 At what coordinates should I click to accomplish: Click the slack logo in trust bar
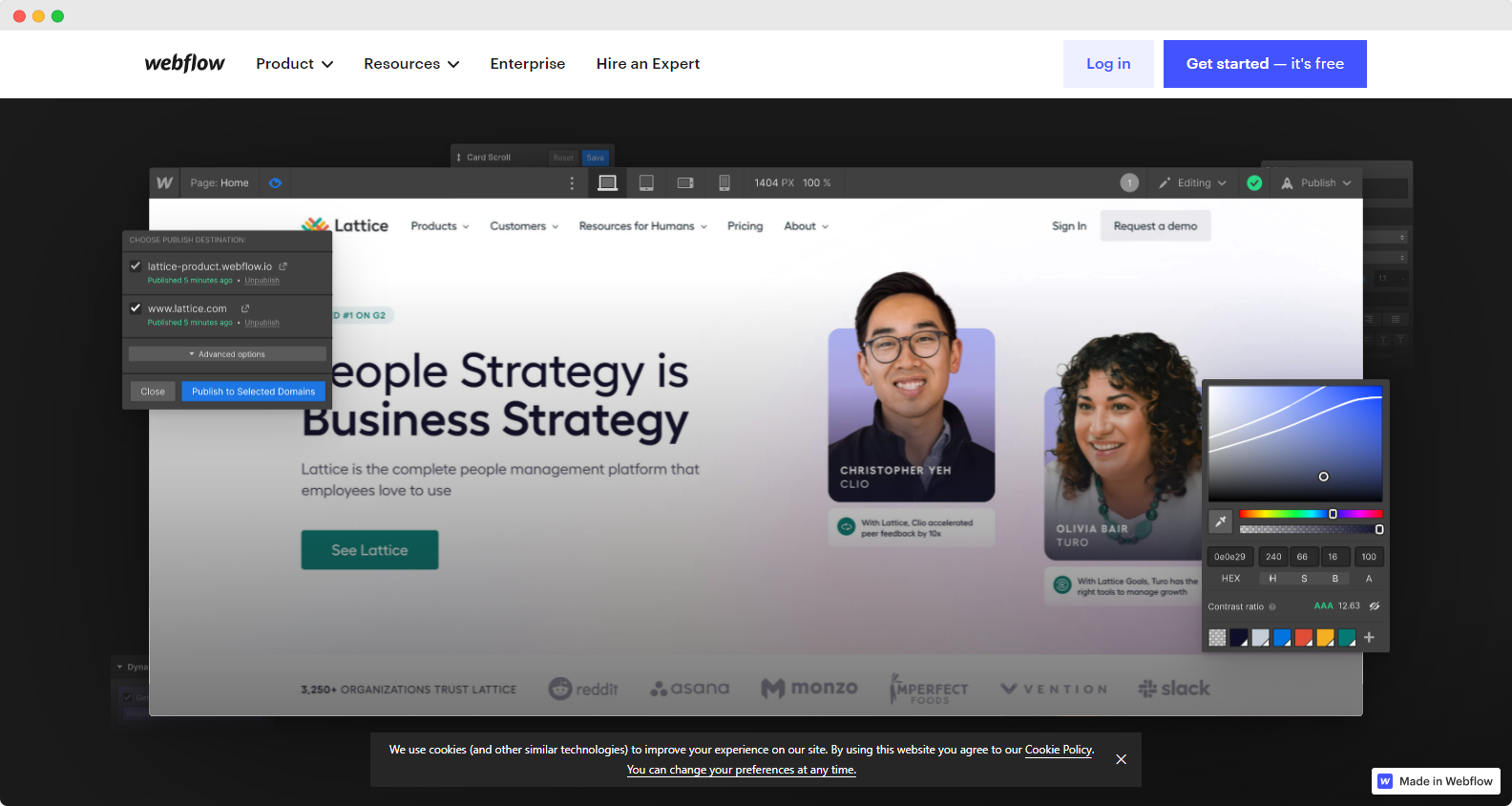tap(1174, 689)
